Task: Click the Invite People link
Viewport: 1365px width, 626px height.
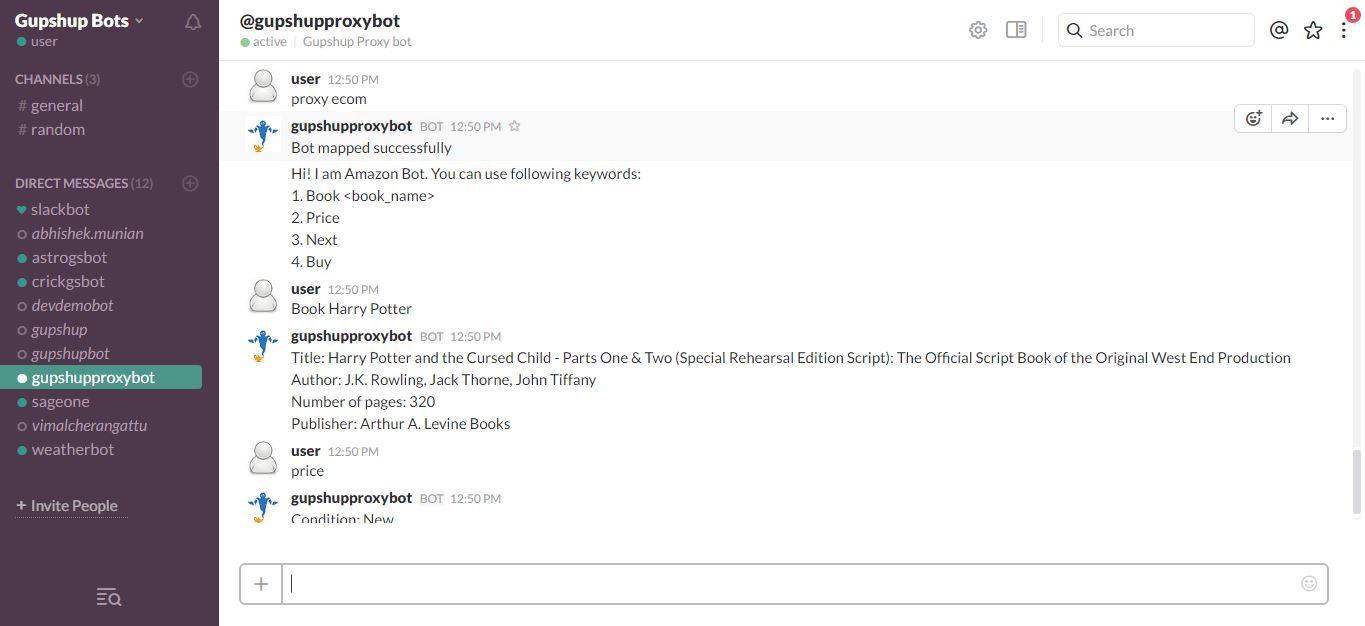Action: tap(68, 506)
